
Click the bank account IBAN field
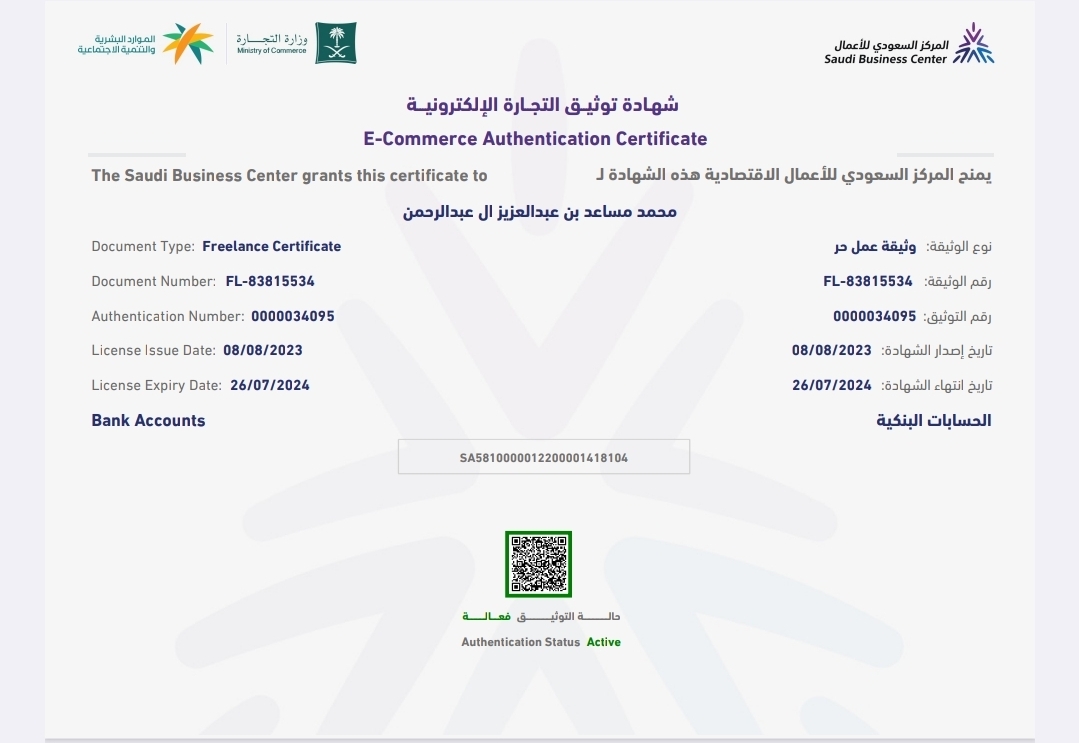tap(544, 457)
